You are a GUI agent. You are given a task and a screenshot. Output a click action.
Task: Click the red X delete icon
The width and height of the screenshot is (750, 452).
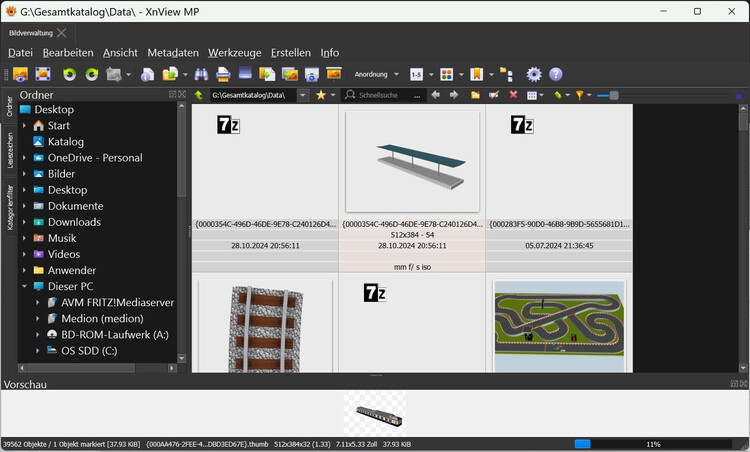click(513, 95)
